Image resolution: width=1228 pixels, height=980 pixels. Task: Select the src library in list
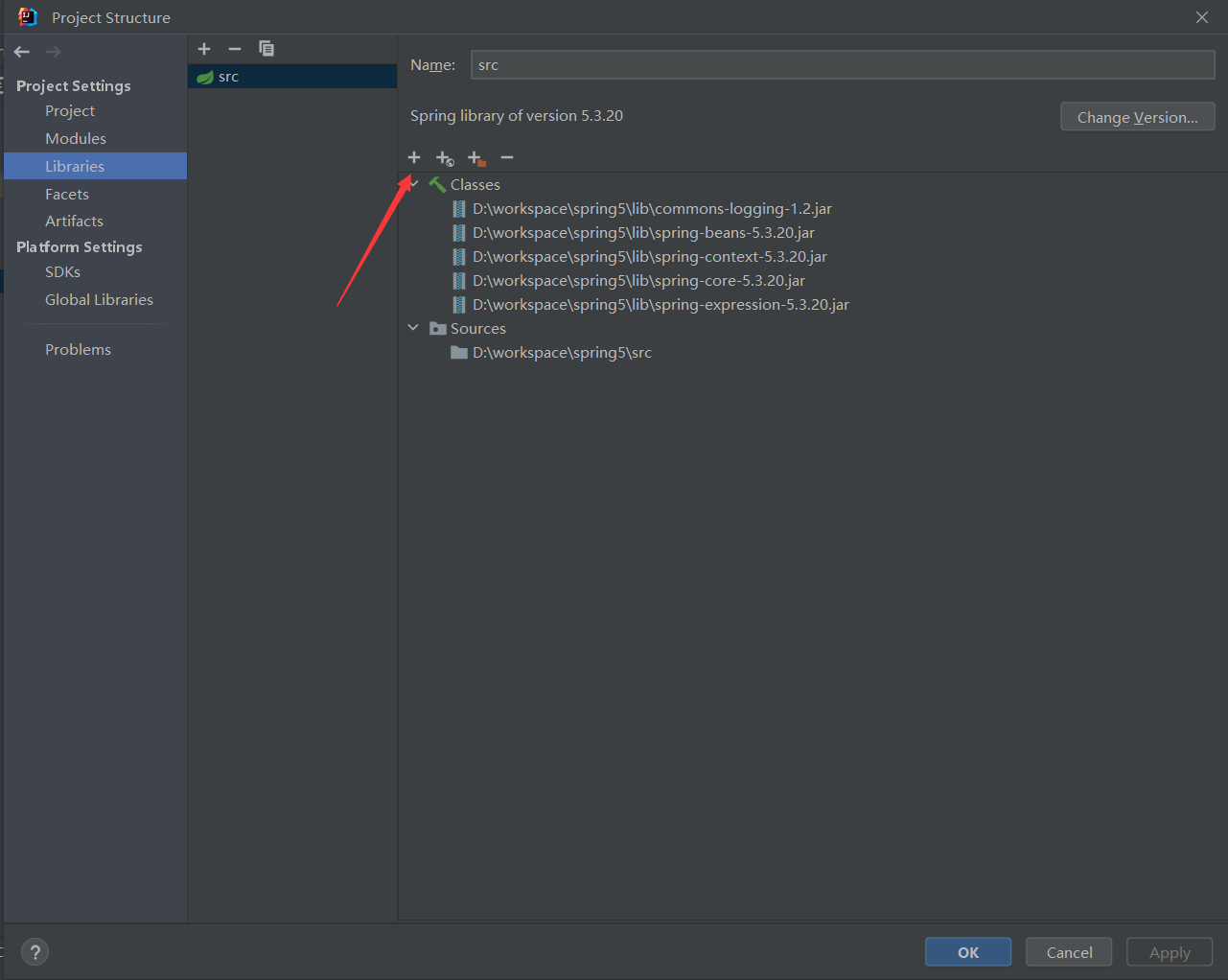pyautogui.click(x=292, y=77)
